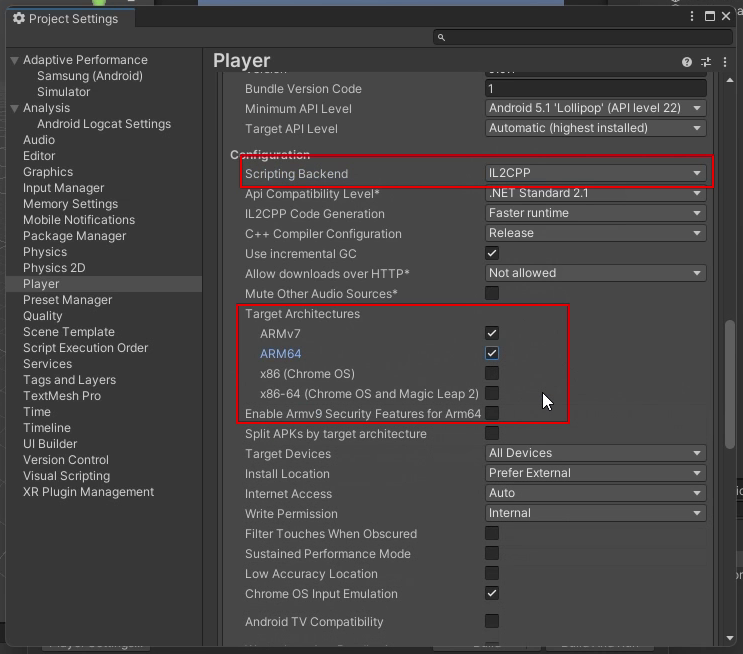The width and height of the screenshot is (743, 654).
Task: Maximize the Project Settings window
Action: pos(710,17)
